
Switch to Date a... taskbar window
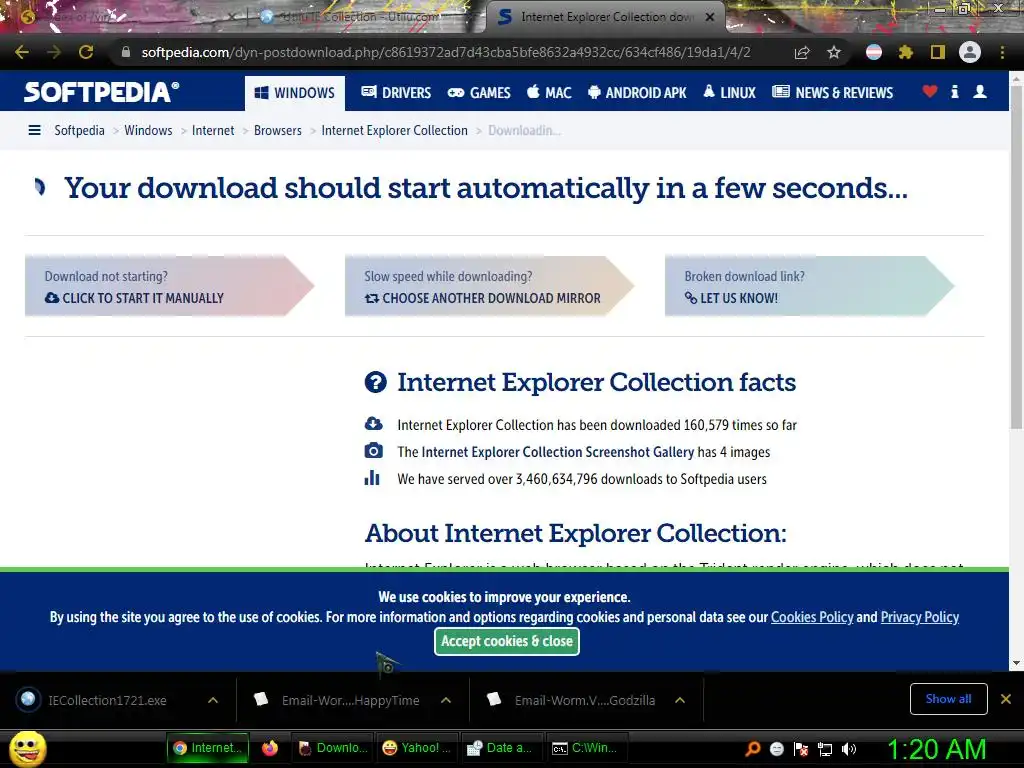pyautogui.click(x=500, y=748)
